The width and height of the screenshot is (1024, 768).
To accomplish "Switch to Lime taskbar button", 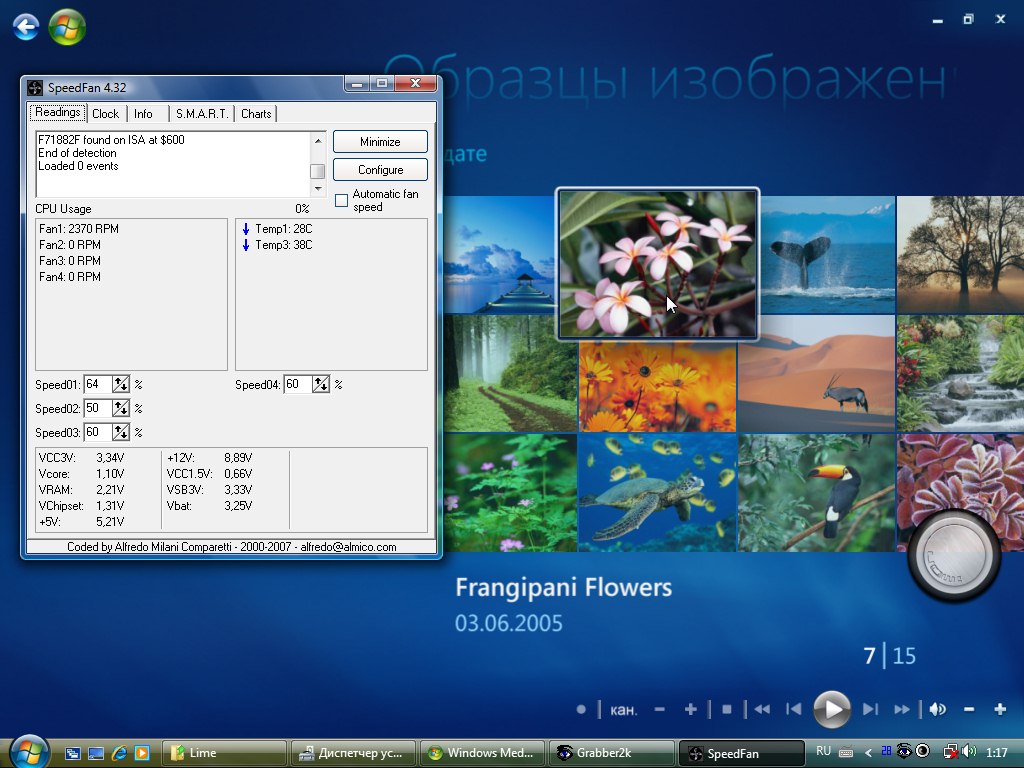I will pos(223,753).
